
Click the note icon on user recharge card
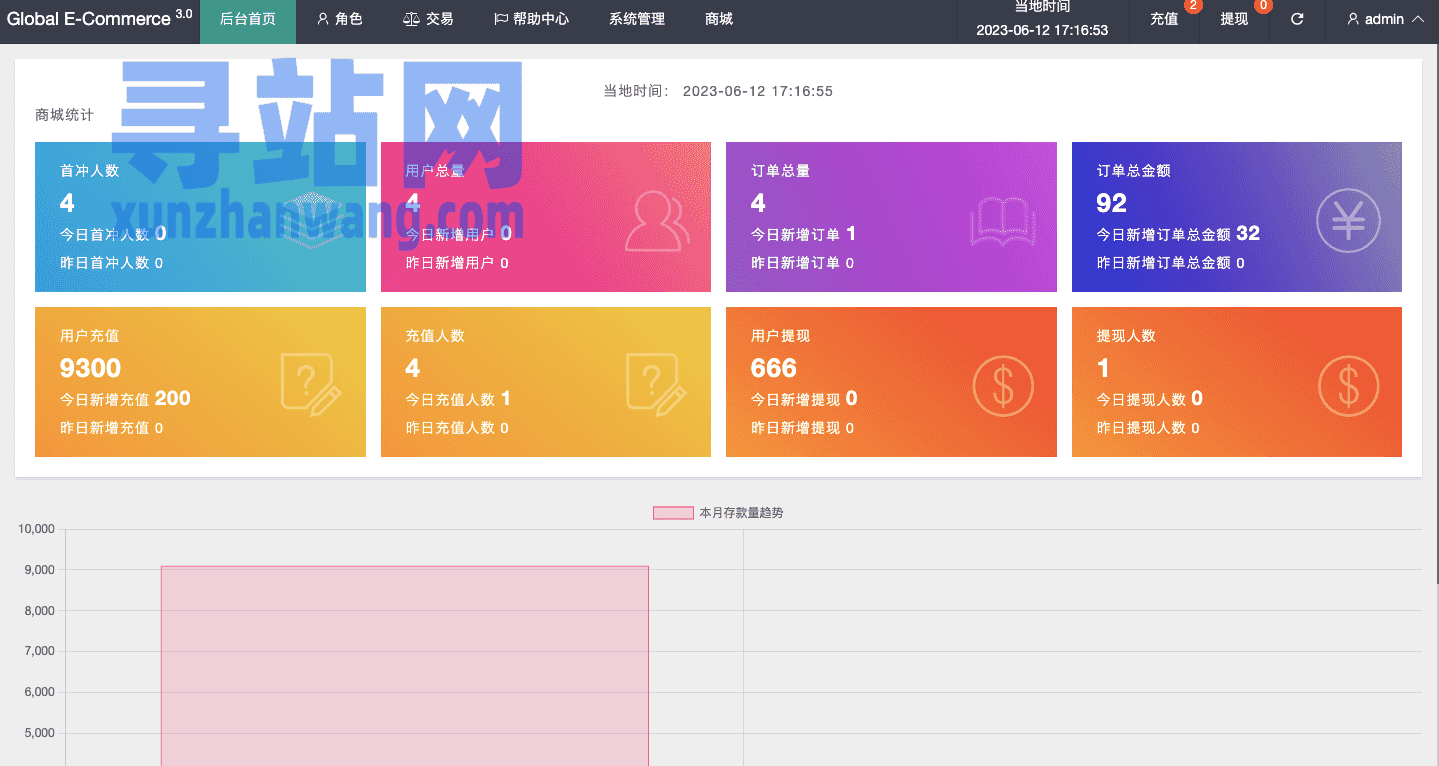[311, 384]
